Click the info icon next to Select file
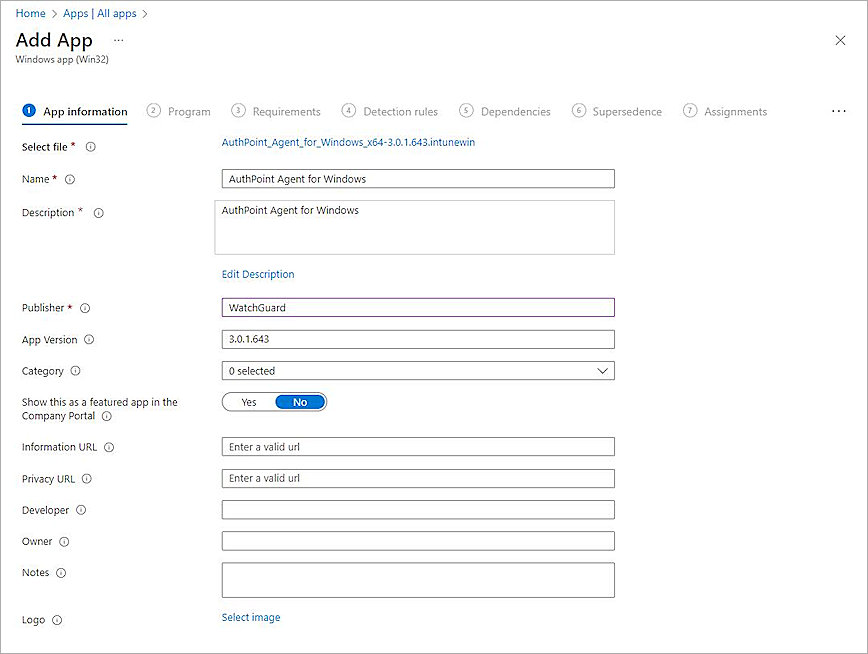This screenshot has width=868, height=654. pos(90,147)
